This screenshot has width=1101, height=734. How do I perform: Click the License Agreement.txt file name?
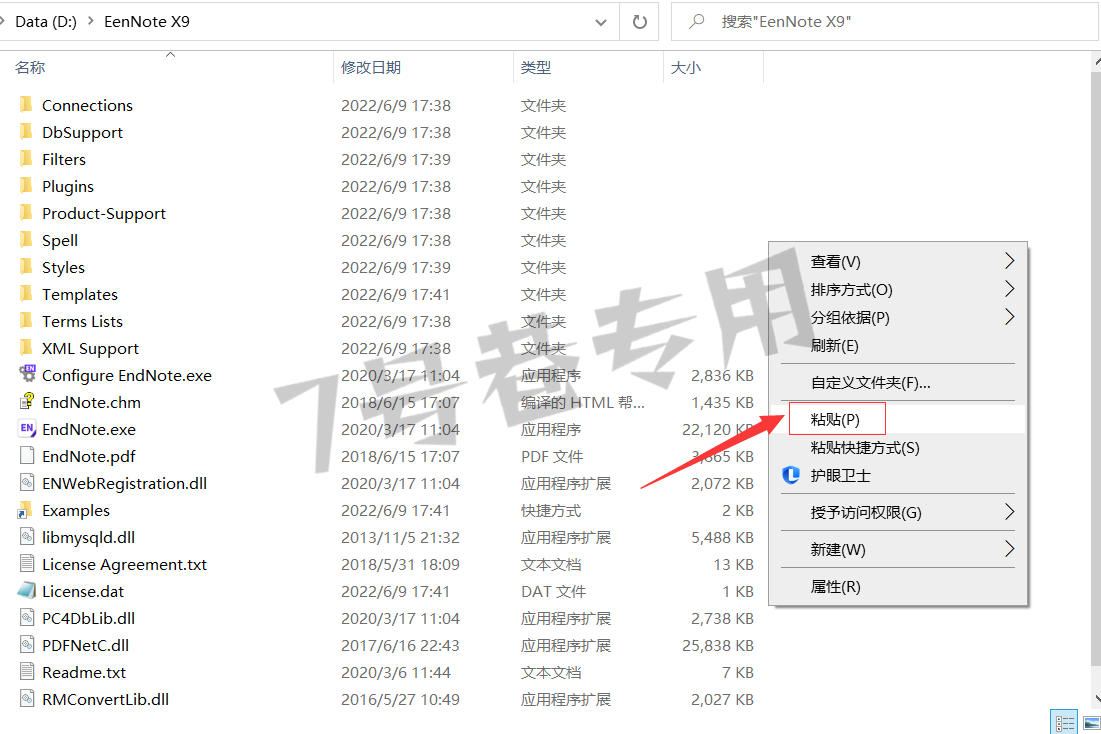pyautogui.click(x=124, y=565)
